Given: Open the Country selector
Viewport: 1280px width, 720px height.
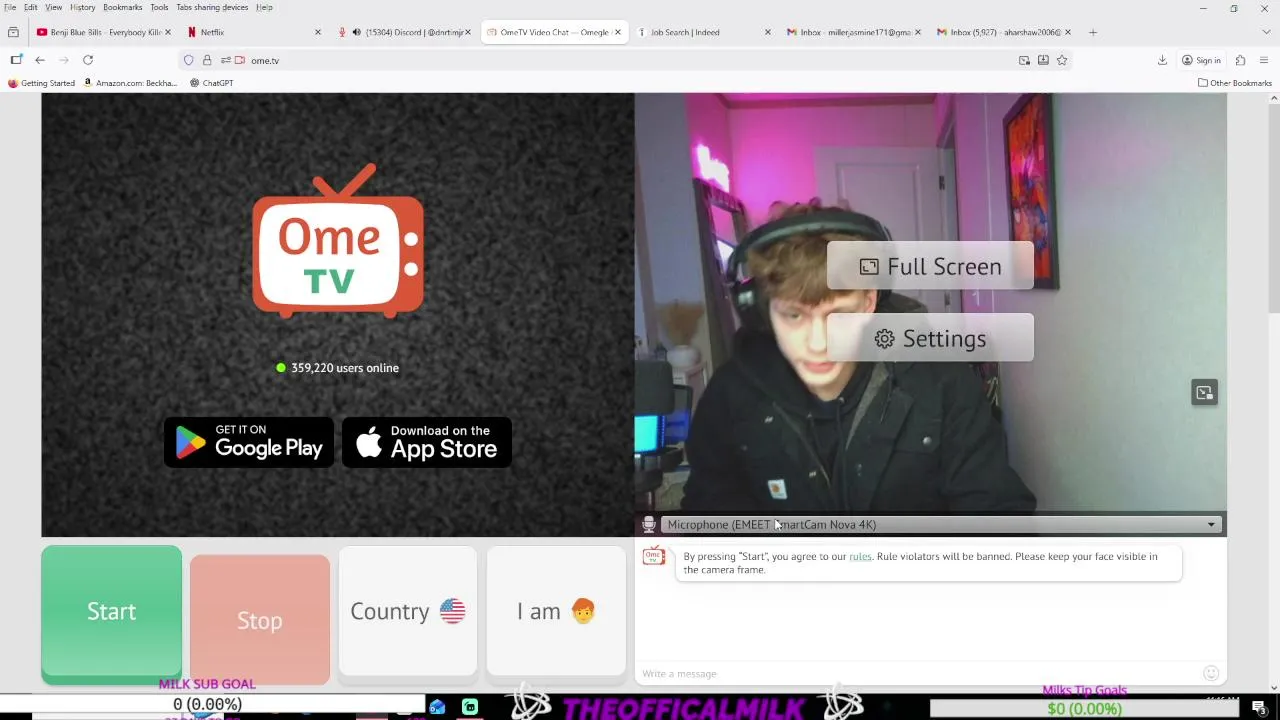Looking at the screenshot, I should coord(408,611).
